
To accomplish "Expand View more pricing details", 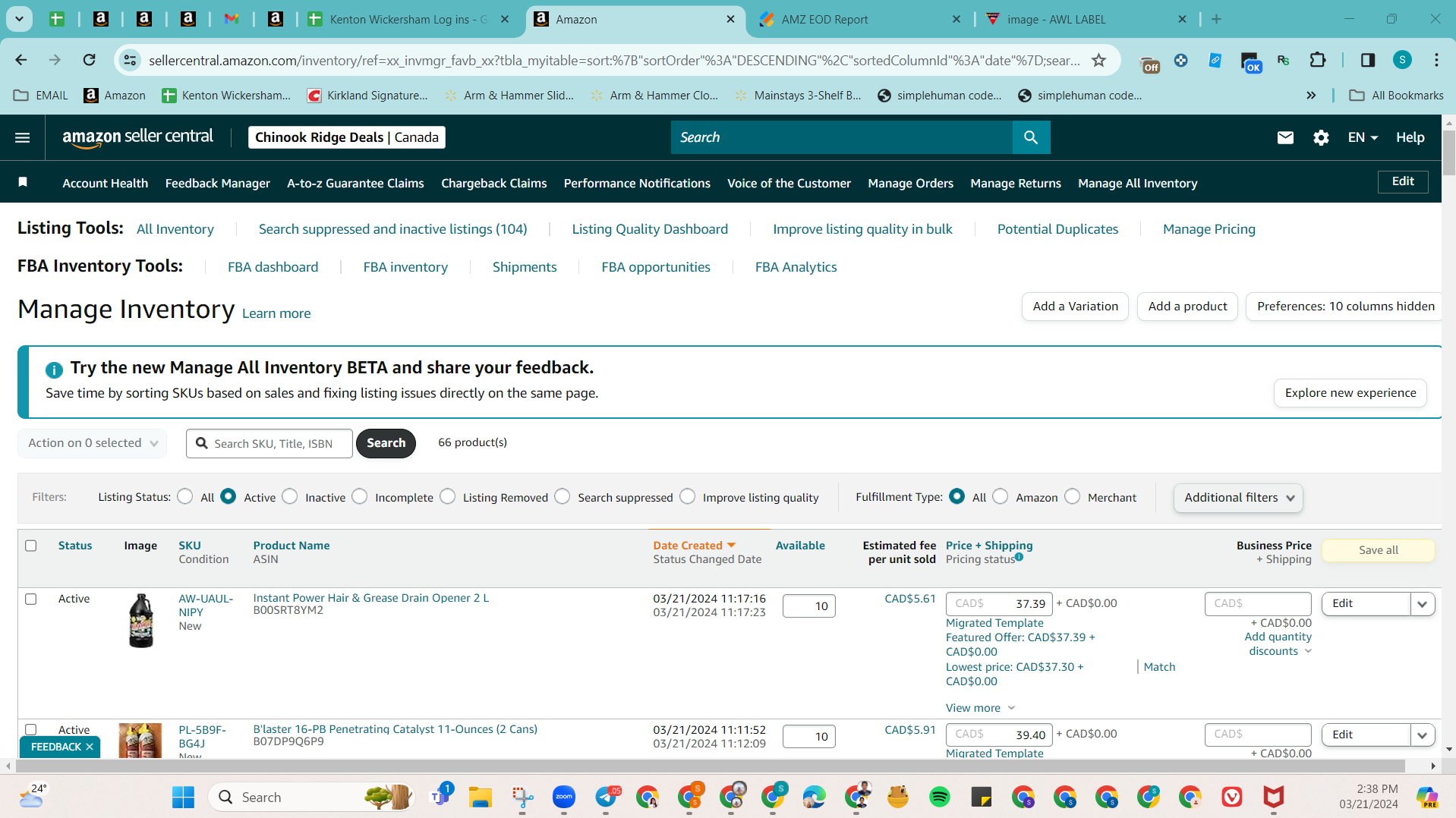I will [980, 708].
